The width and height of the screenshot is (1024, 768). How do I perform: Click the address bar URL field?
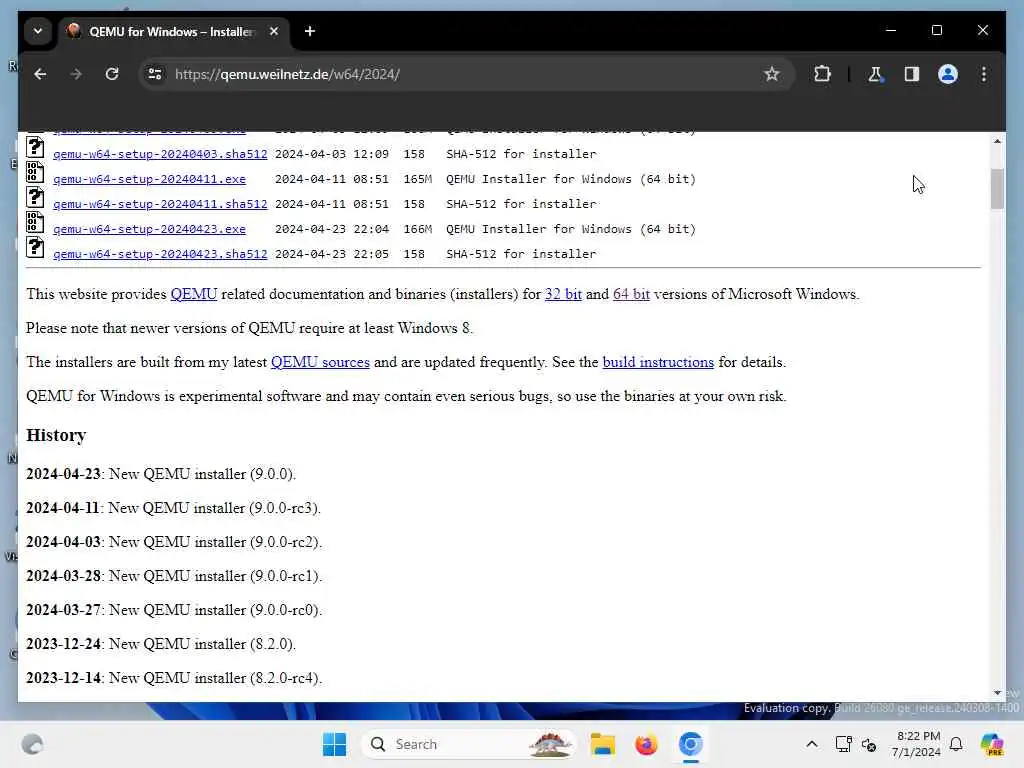tap(457, 74)
